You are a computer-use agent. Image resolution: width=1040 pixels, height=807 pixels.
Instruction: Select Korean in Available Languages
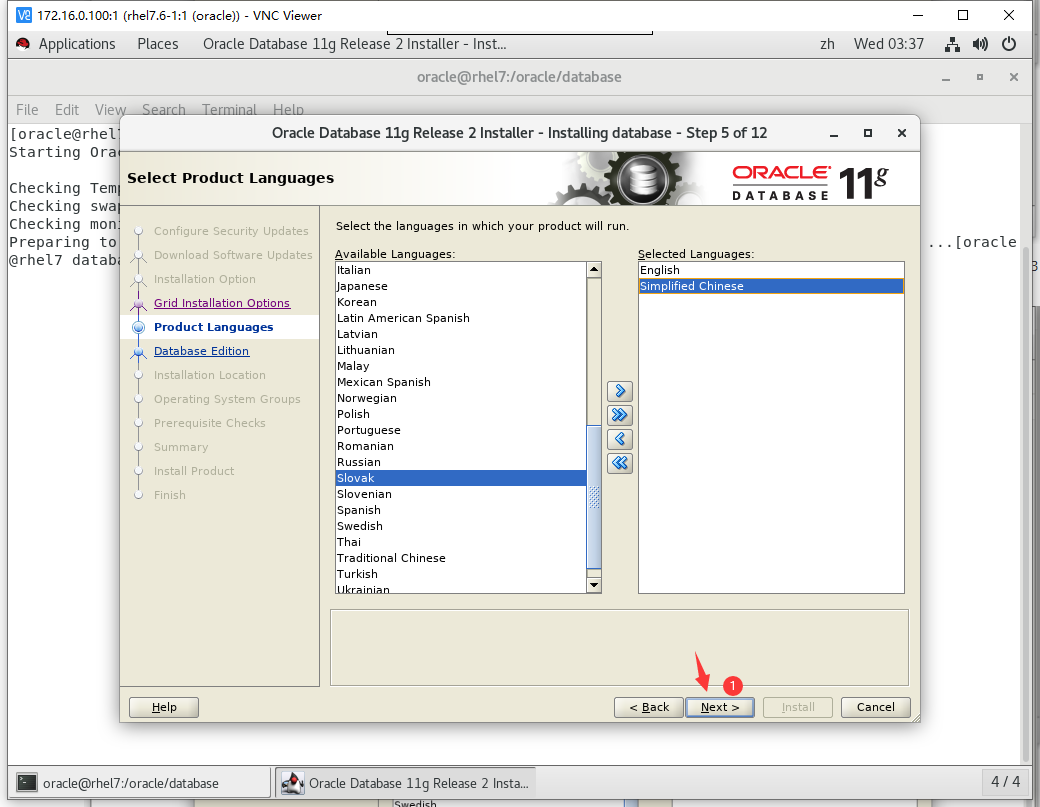(x=461, y=302)
